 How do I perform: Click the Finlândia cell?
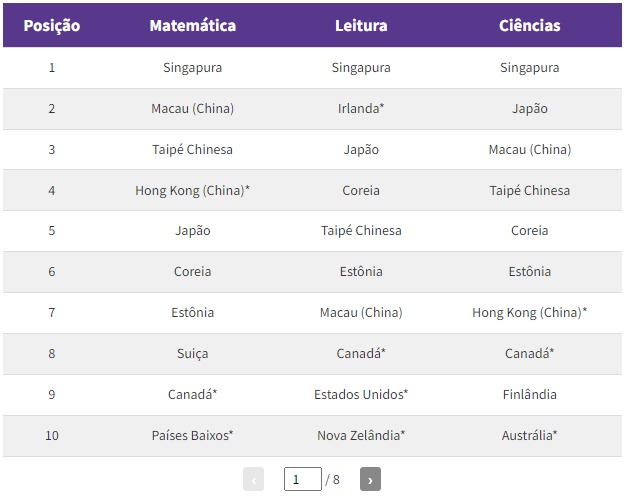[529, 394]
